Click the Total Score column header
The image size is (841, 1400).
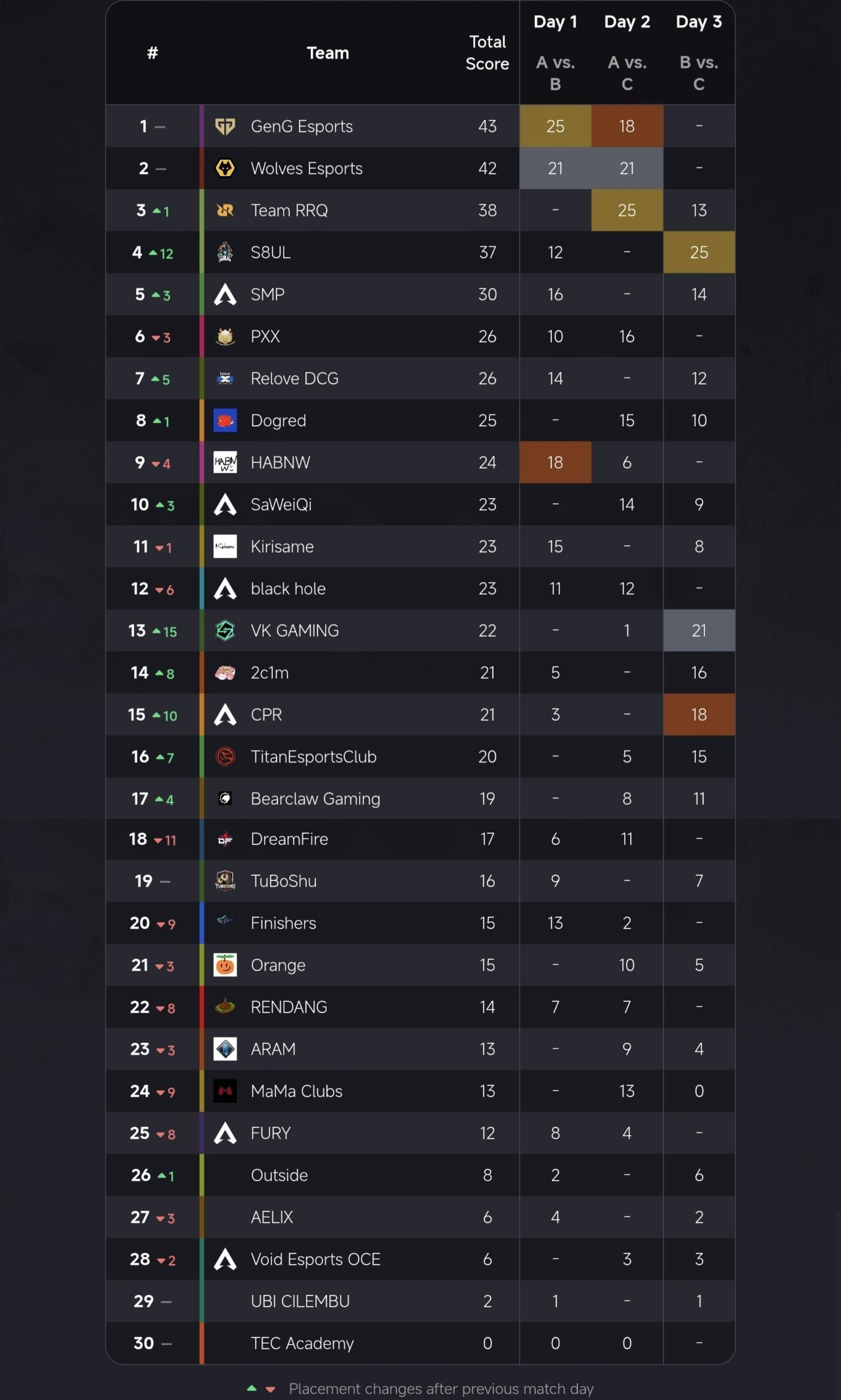pos(488,53)
